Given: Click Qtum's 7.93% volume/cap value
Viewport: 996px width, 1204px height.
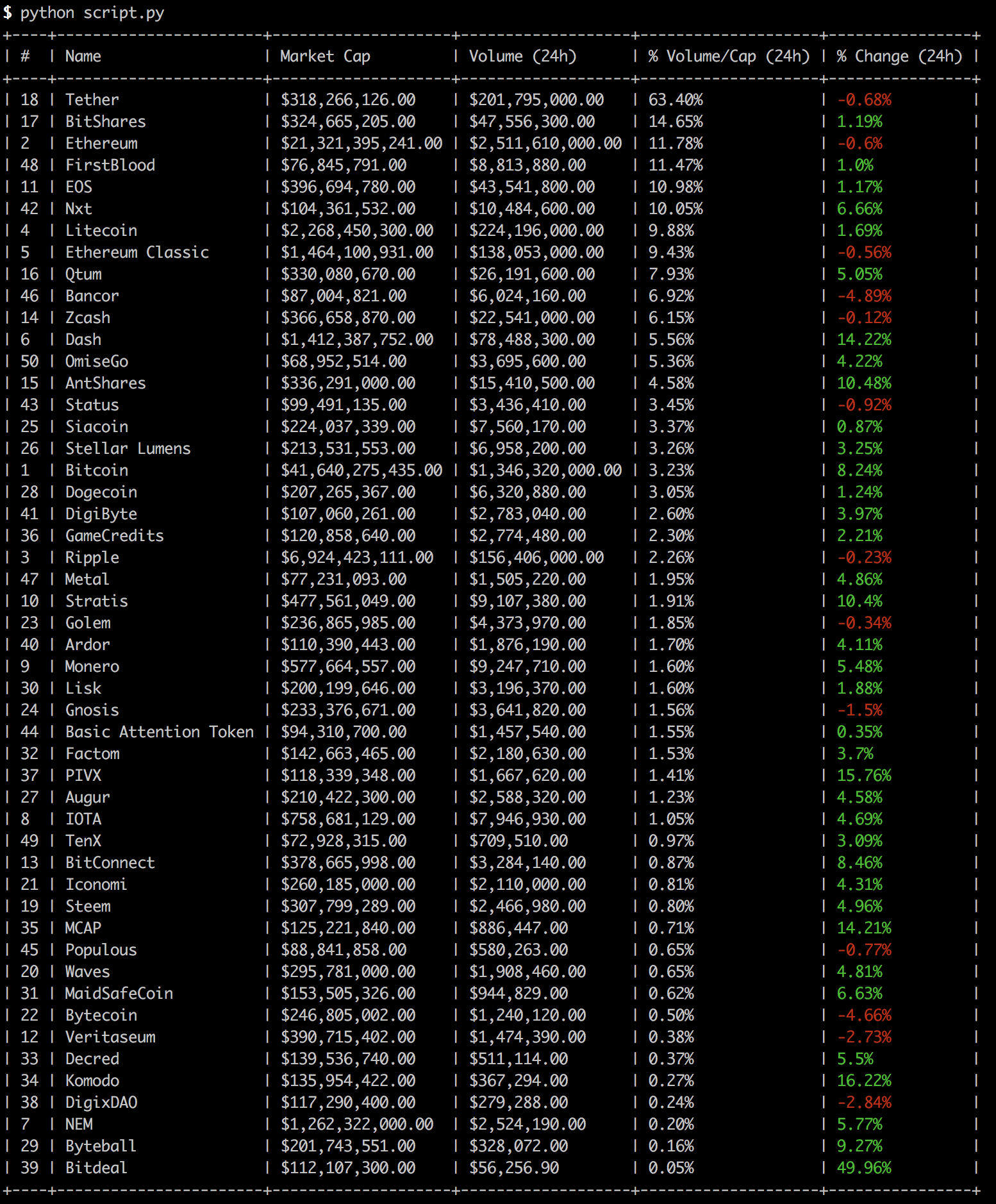Looking at the screenshot, I should click(671, 274).
